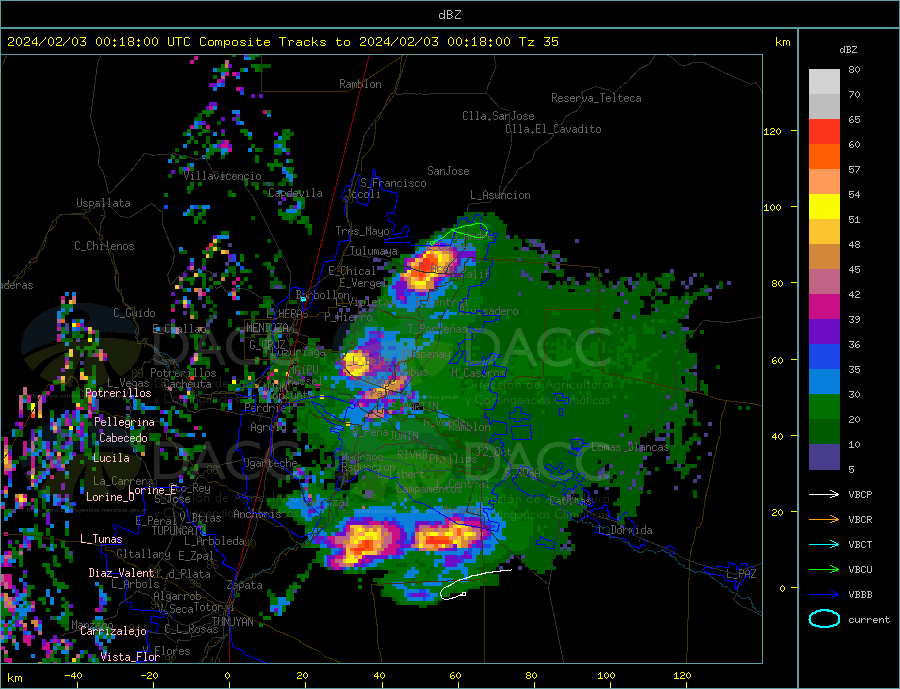Click the 35-36 dBZ blue color swatch
The width and height of the screenshot is (900, 689).
(824, 357)
